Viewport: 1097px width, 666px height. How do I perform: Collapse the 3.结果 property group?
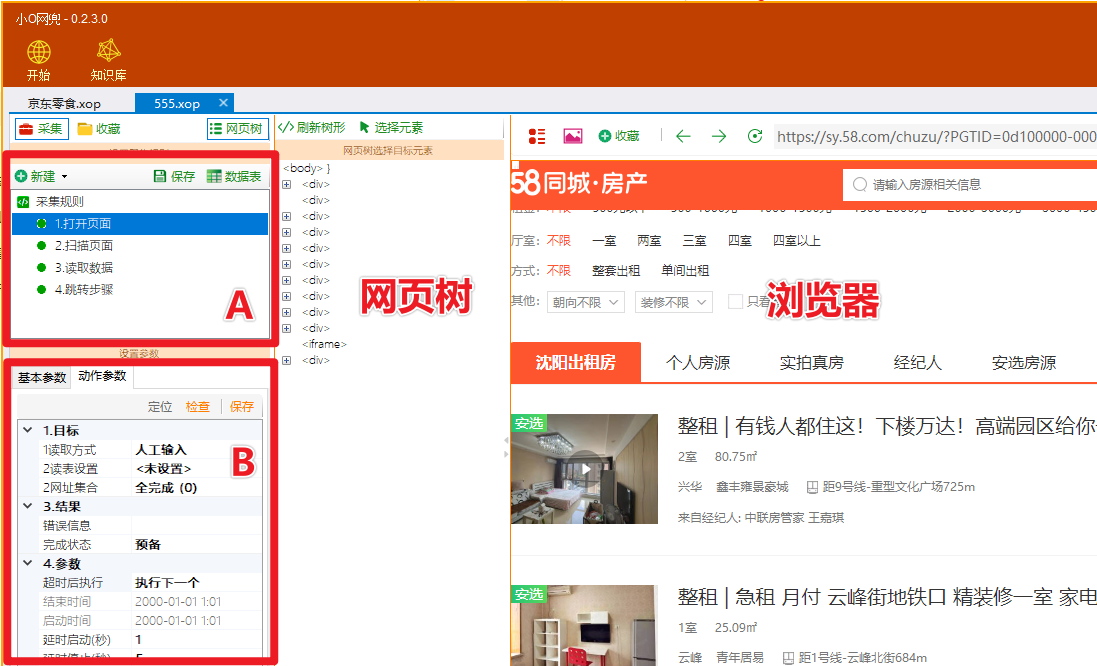[x=28, y=506]
